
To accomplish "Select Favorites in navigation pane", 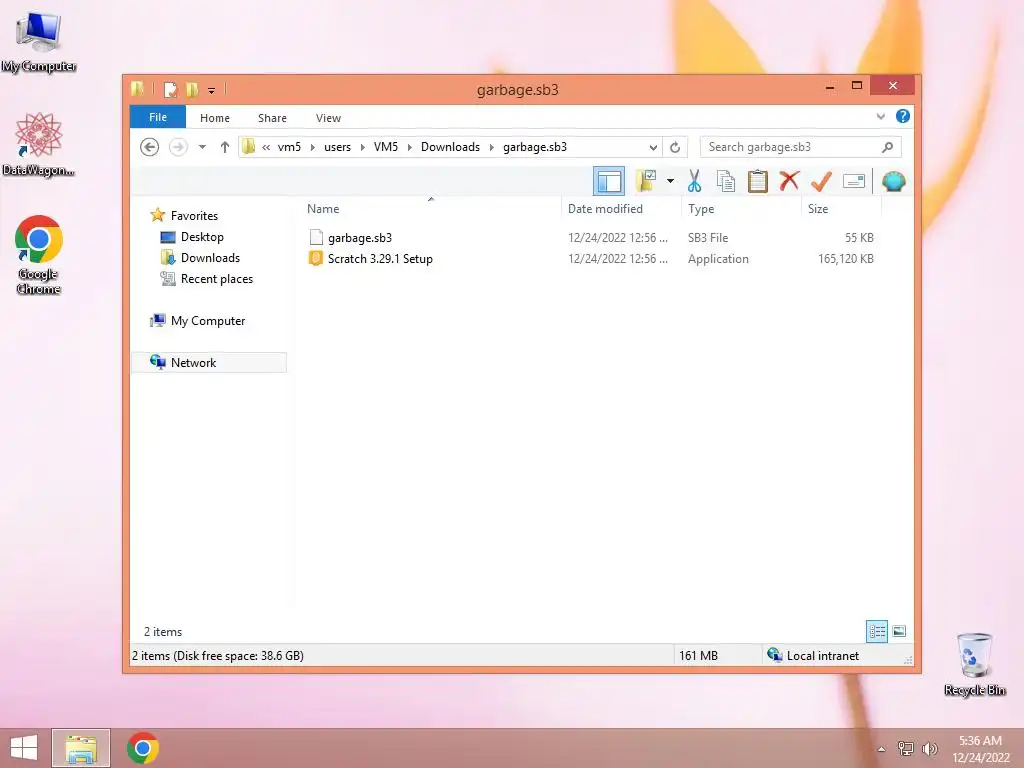I will [194, 216].
